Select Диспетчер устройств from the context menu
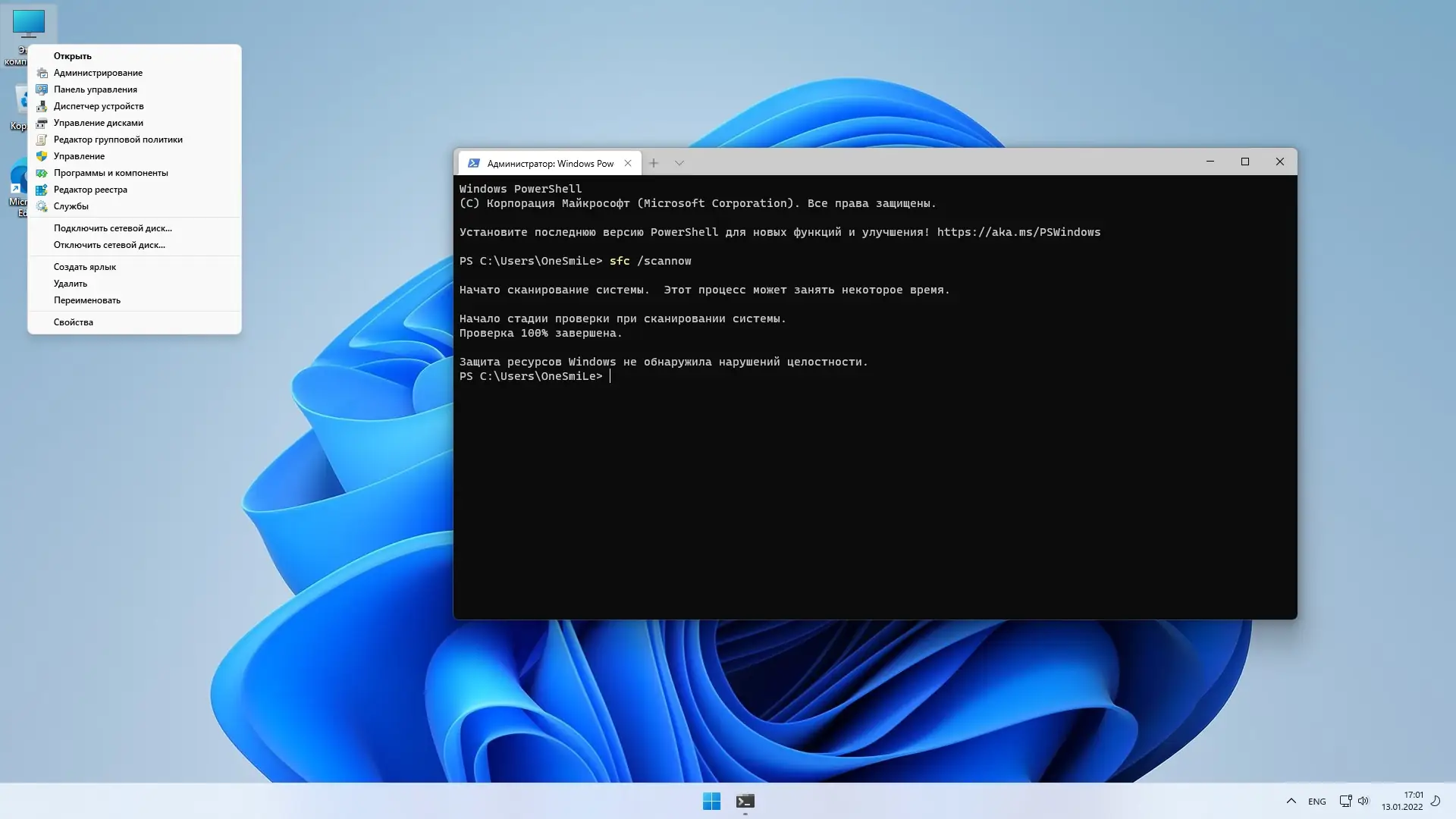Image resolution: width=1456 pixels, height=819 pixels. tap(99, 106)
